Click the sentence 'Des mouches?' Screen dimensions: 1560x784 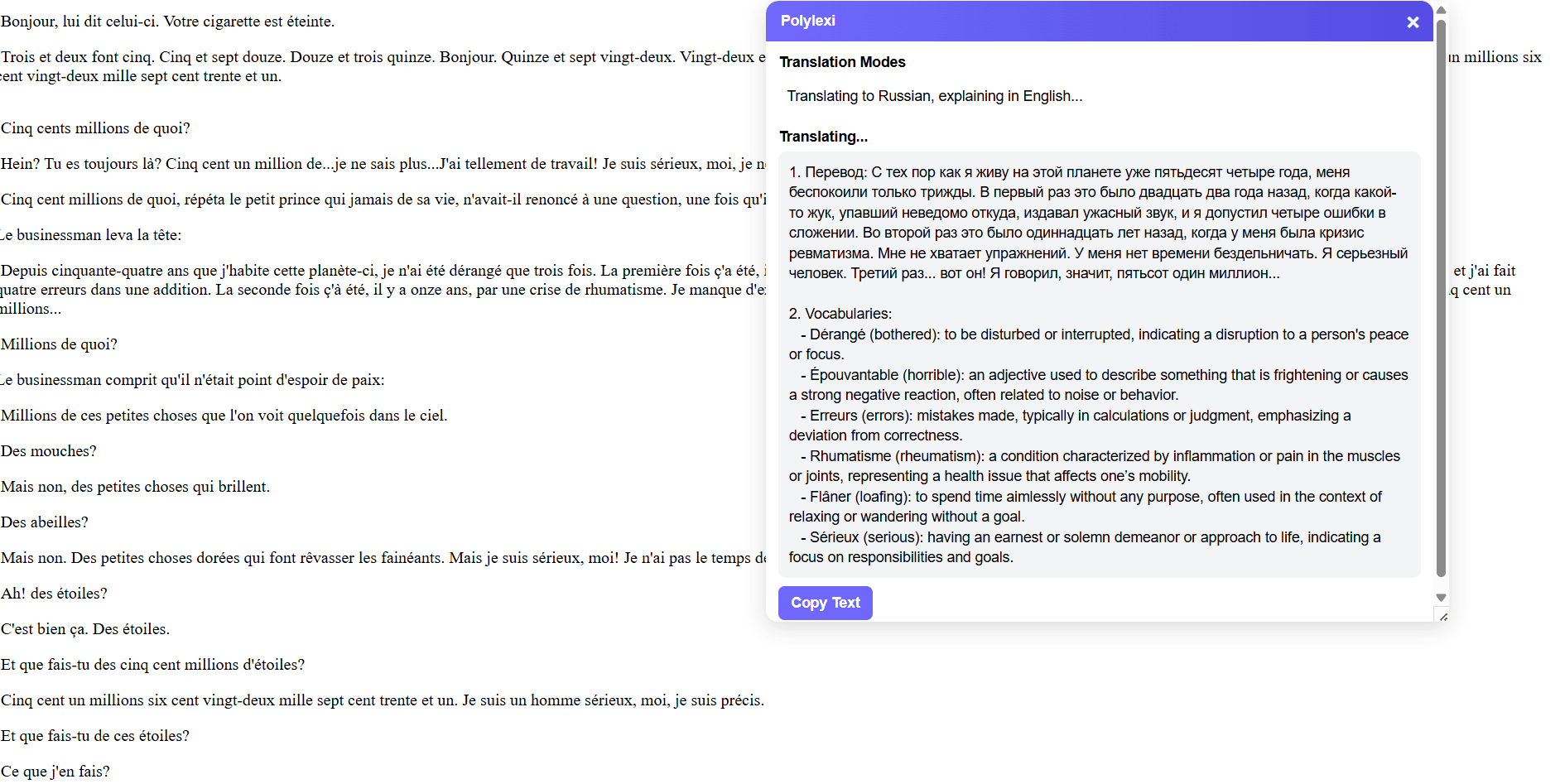48,450
